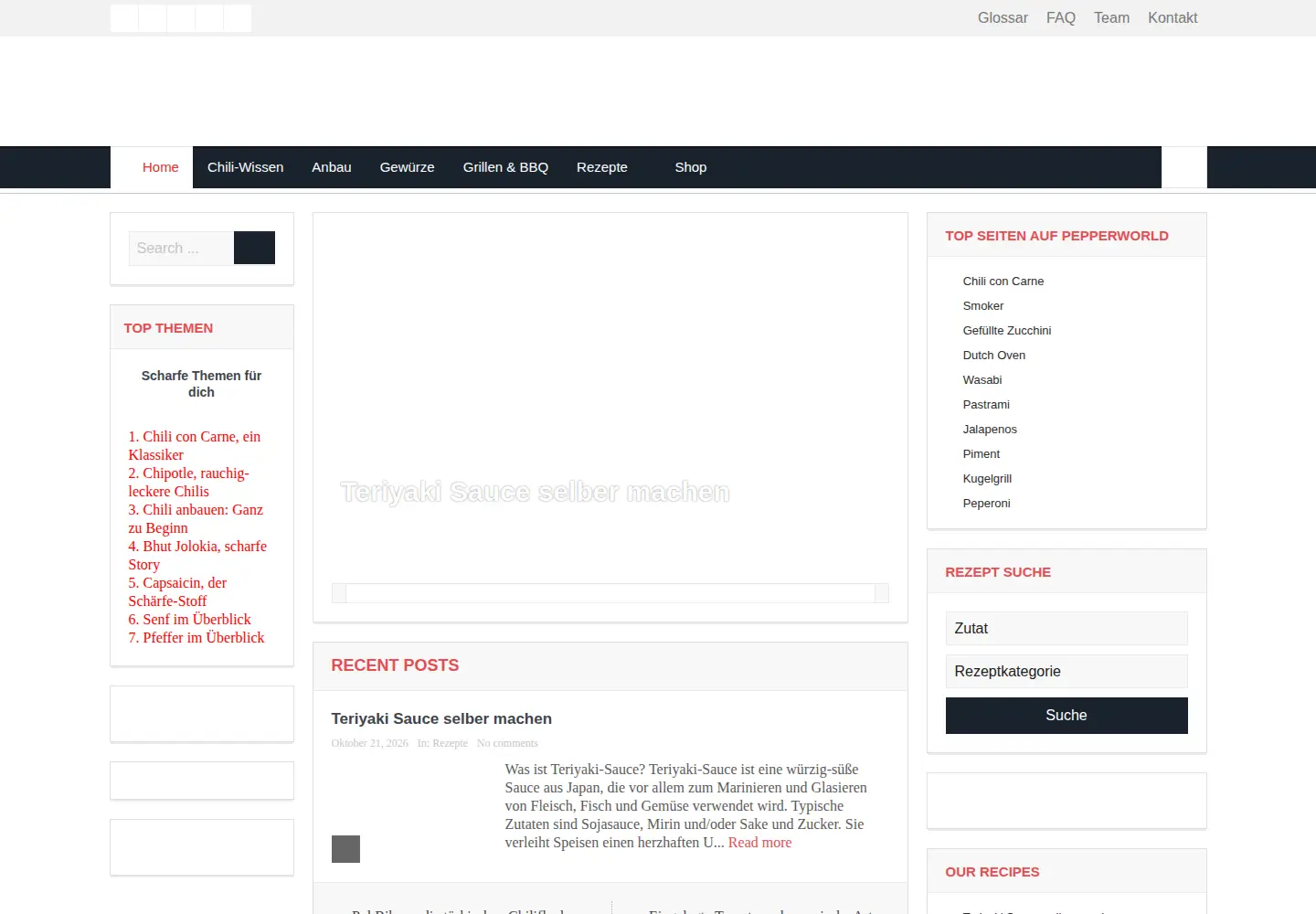
Task: Open '1. Chili con Carne, ein Klassiker'
Action: click(x=195, y=446)
